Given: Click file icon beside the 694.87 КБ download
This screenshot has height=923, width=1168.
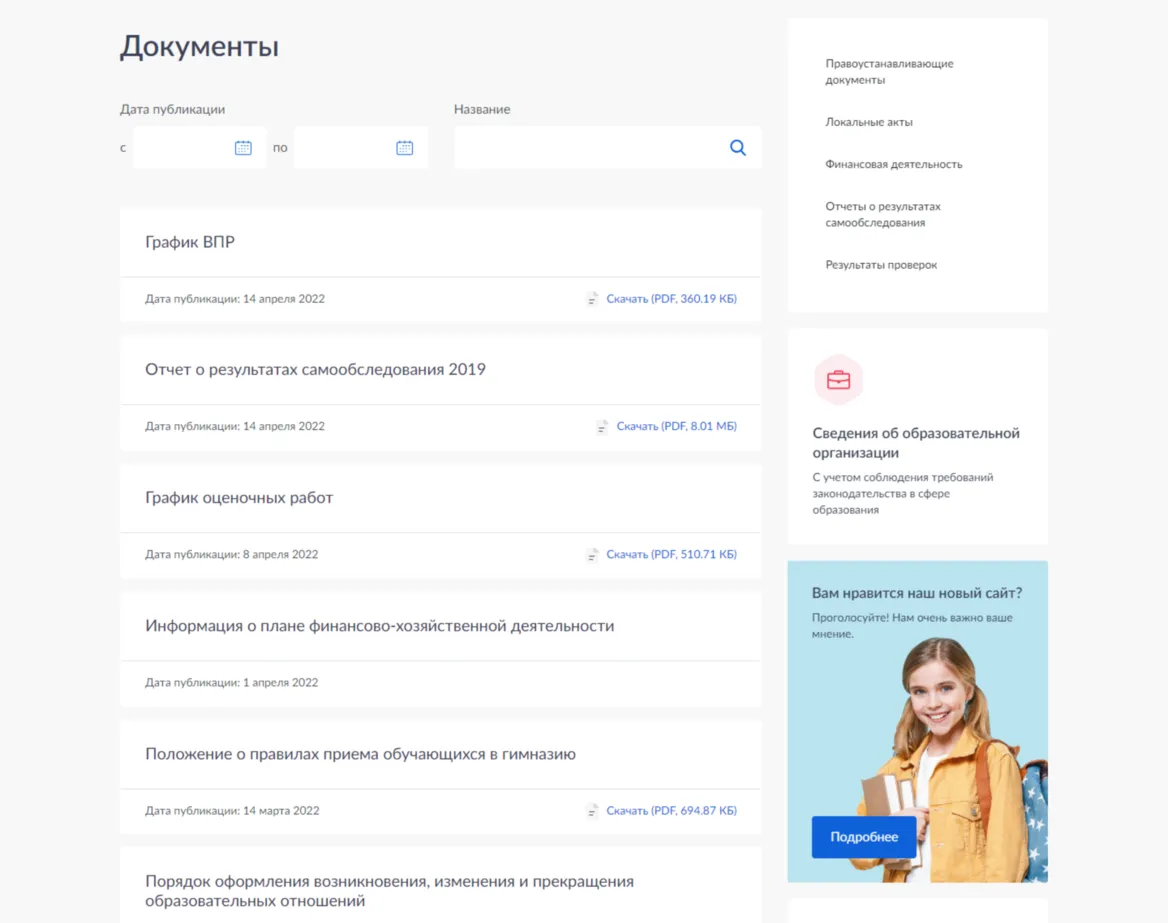Looking at the screenshot, I should (592, 811).
